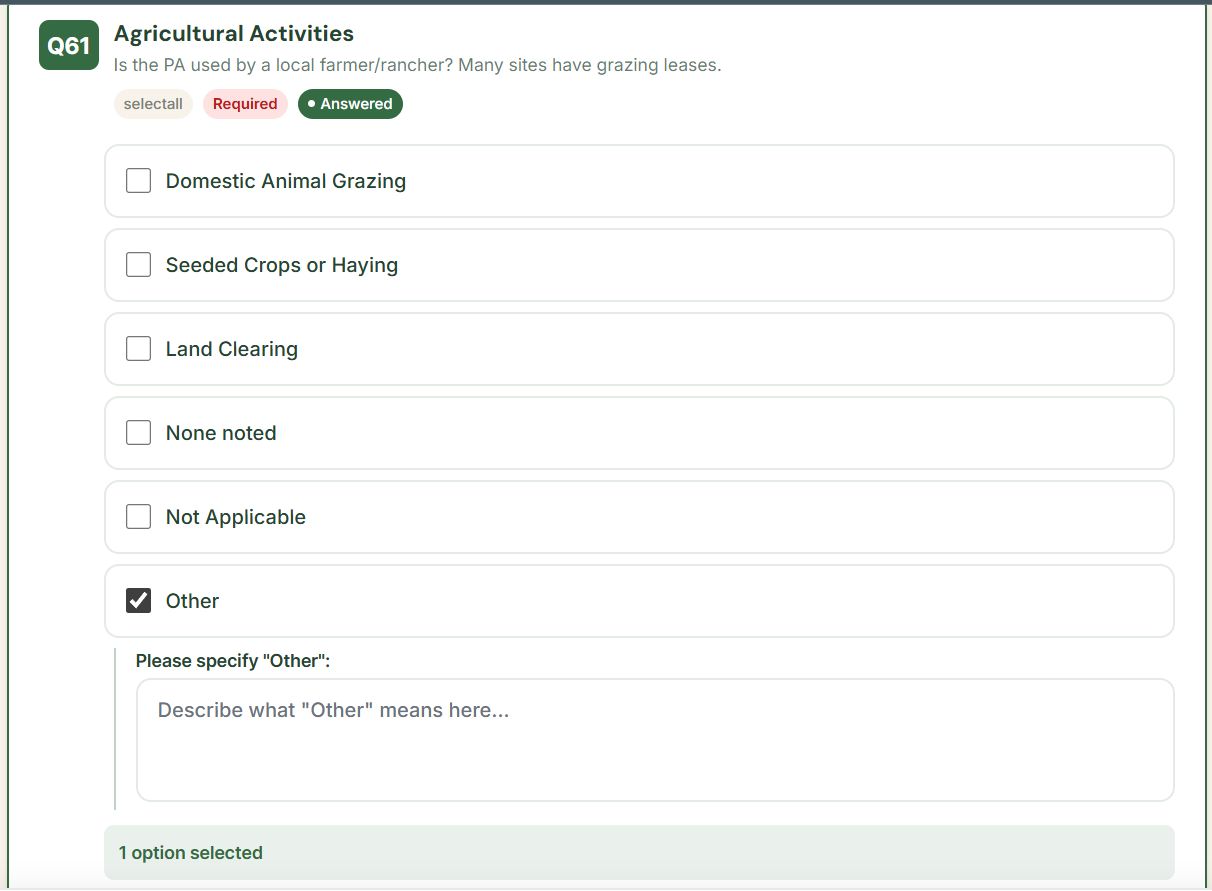This screenshot has height=891, width=1212.
Task: Click the Seeded Crops or Haying card
Action: (x=639, y=264)
